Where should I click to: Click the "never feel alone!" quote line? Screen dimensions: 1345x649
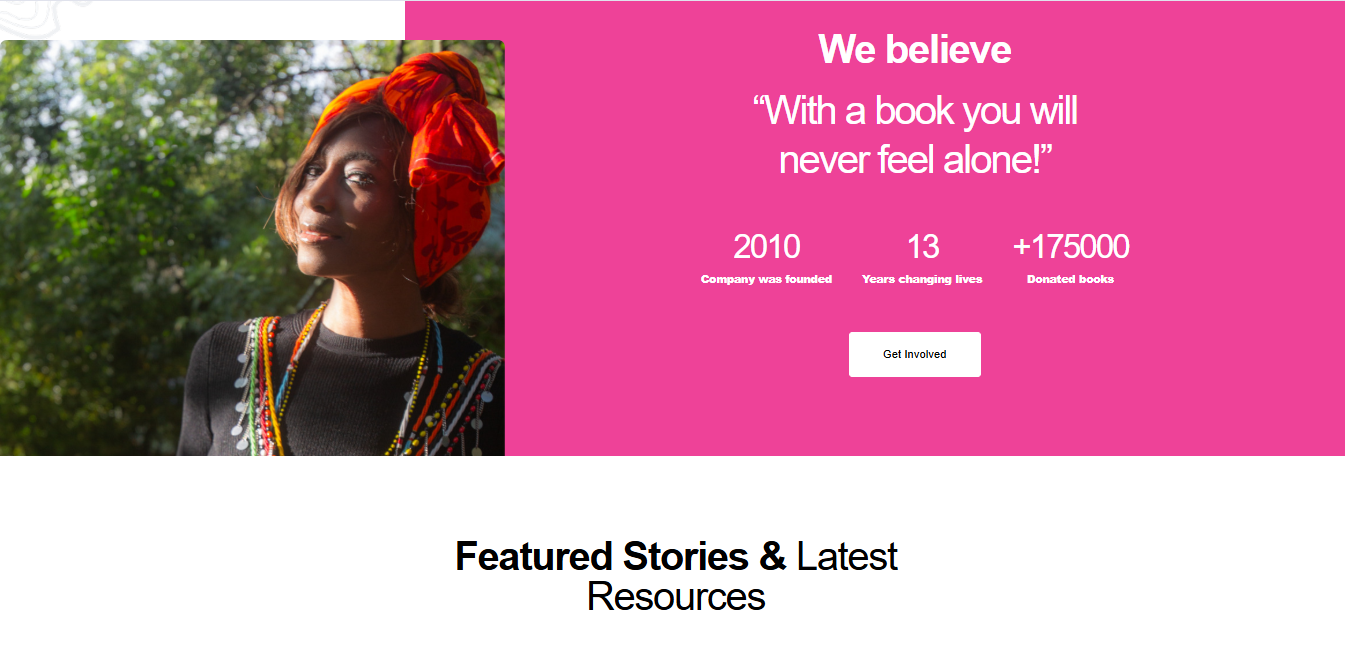pyautogui.click(x=914, y=160)
